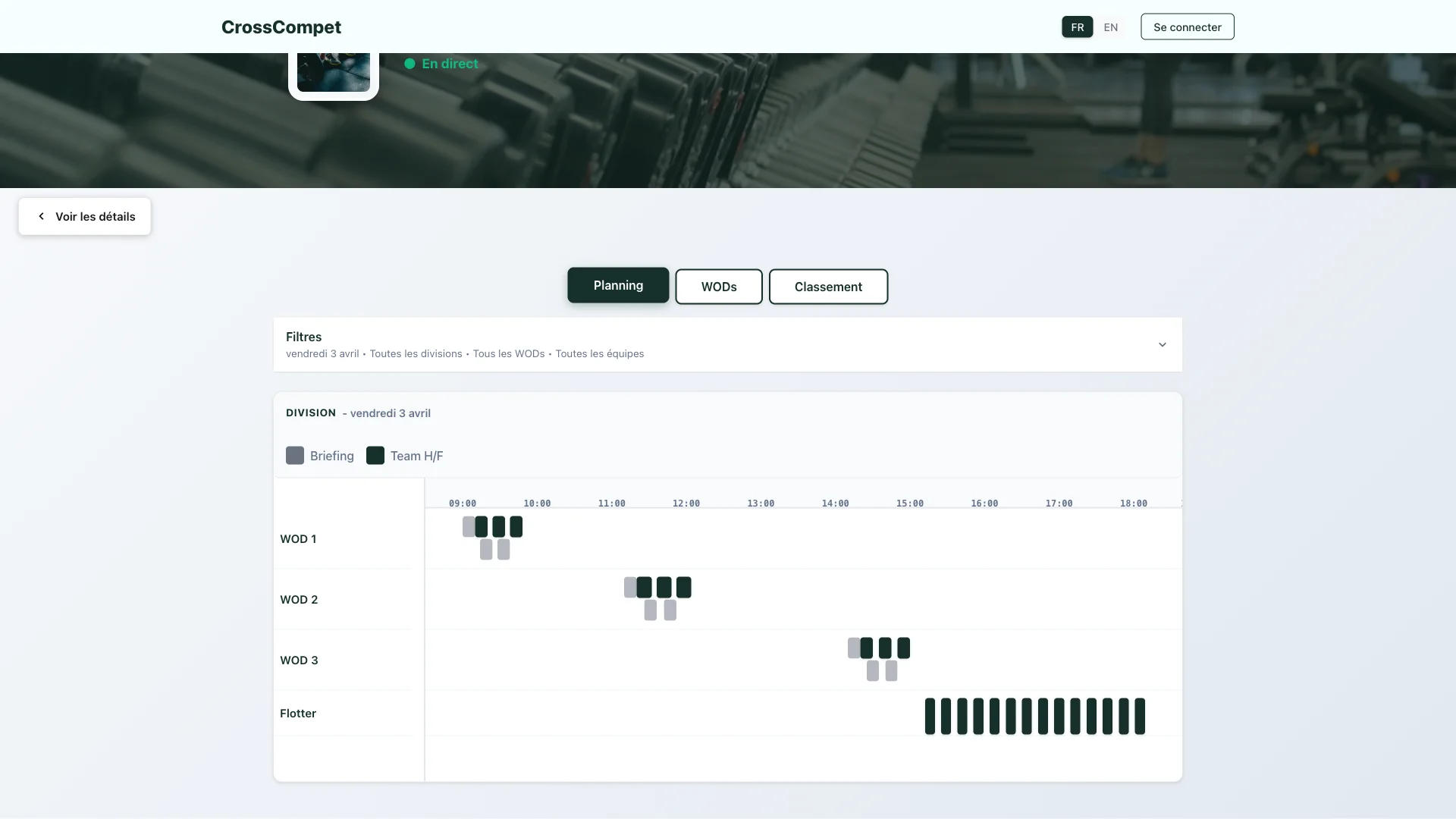This screenshot has width=1456, height=819.
Task: Click the last dark heat block in WOD 3
Action: [x=903, y=648]
